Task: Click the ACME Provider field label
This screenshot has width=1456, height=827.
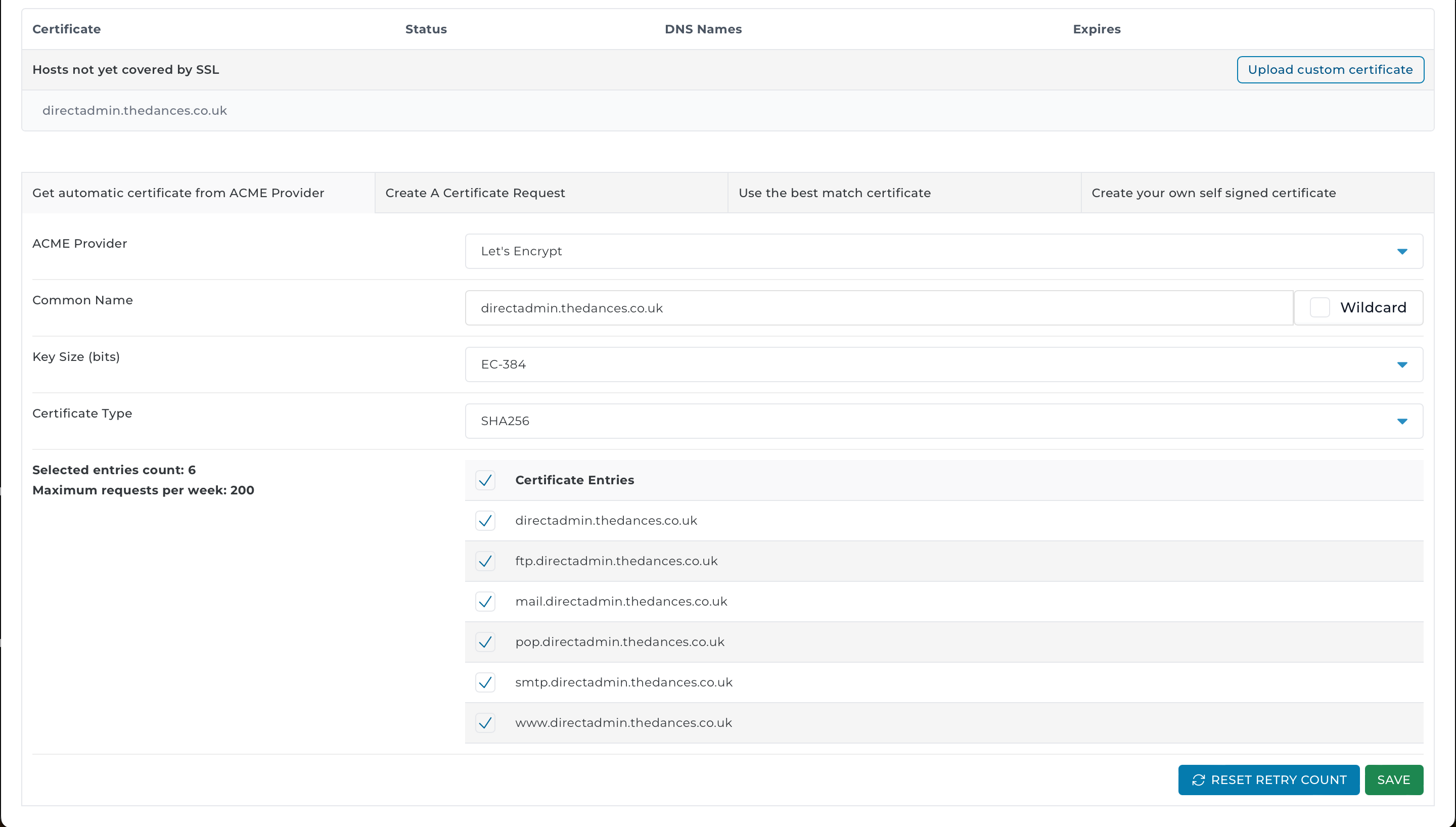Action: tap(79, 243)
